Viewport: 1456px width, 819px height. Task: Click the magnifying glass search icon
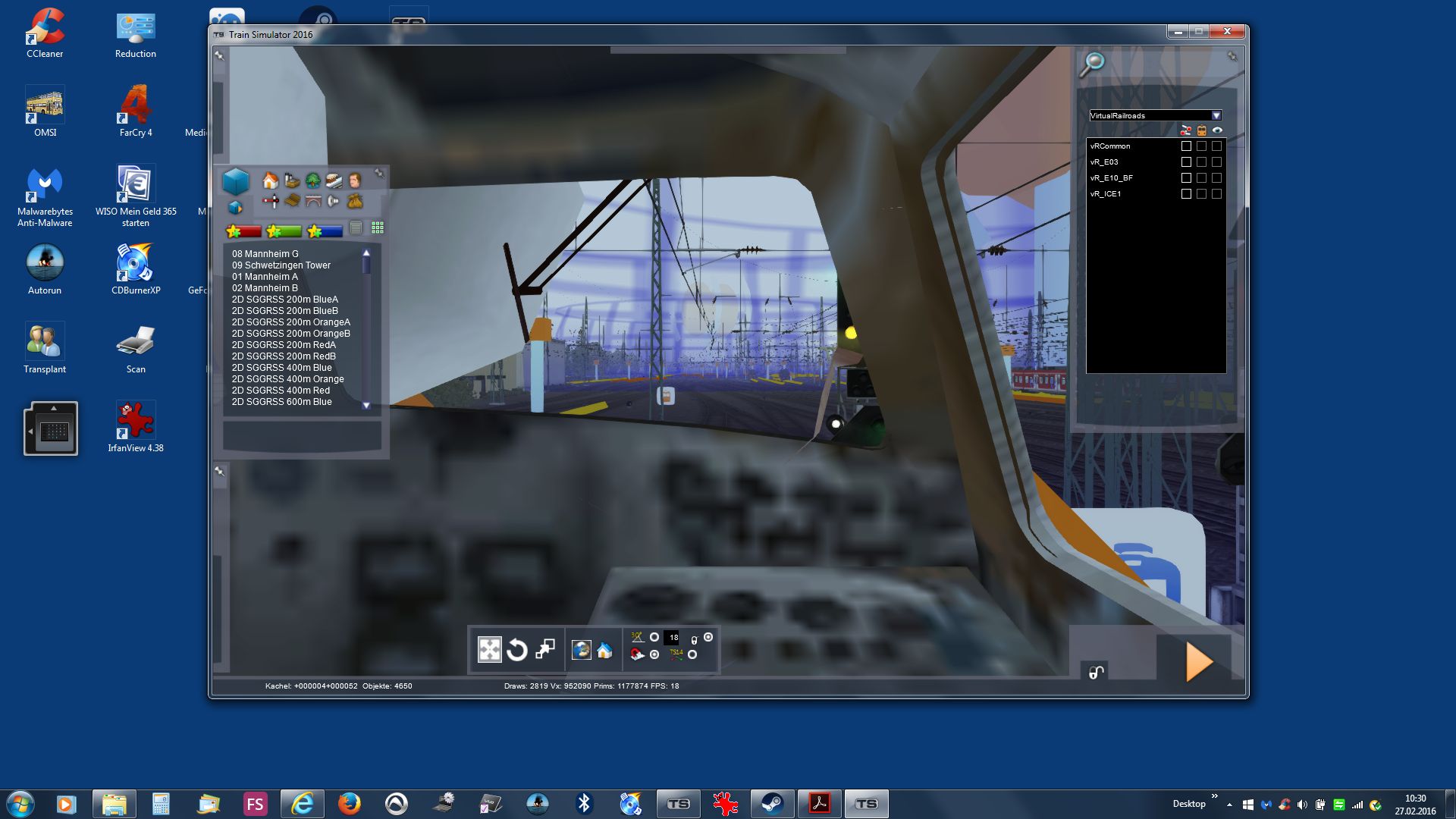(1092, 64)
